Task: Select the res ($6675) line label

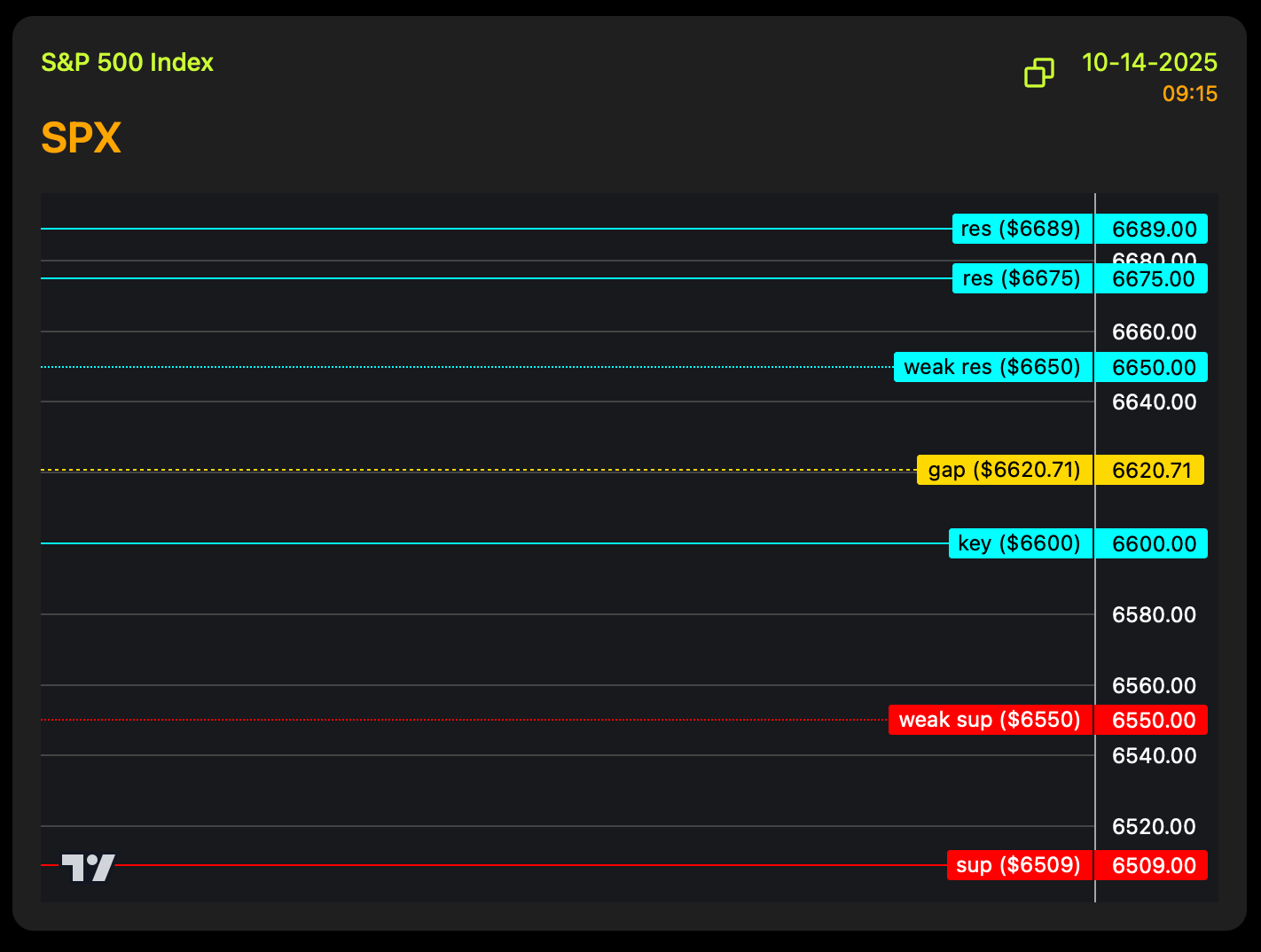Action: (x=1022, y=278)
